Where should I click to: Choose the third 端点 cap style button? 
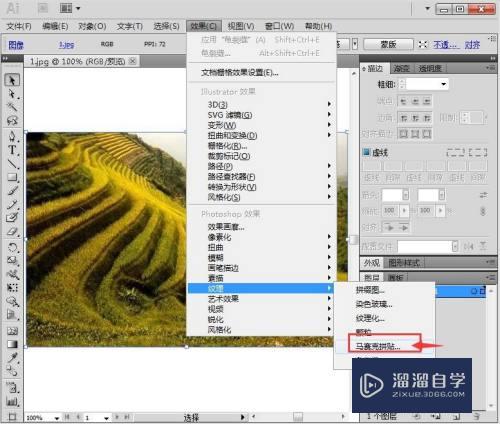point(427,100)
